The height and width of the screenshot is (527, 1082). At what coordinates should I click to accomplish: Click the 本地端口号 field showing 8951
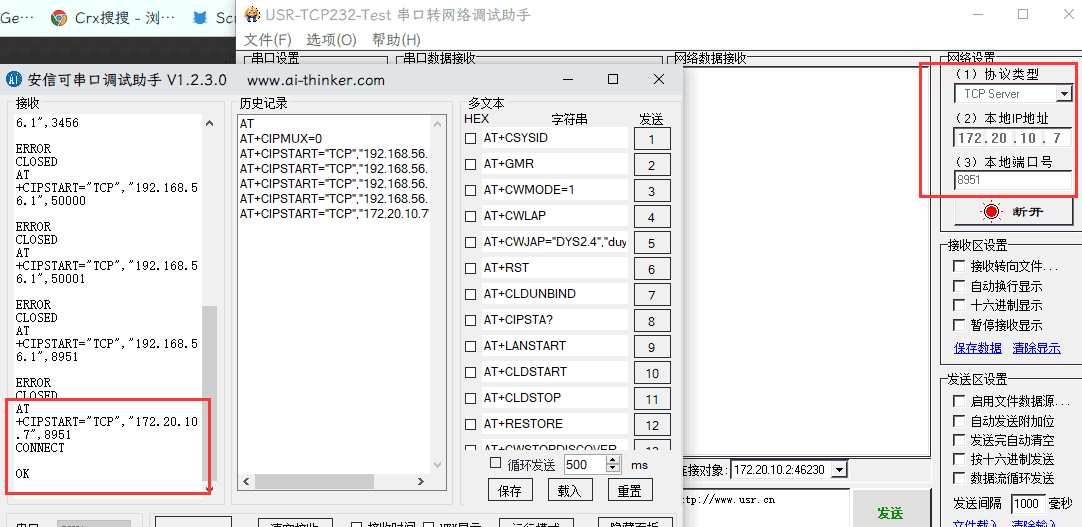pyautogui.click(x=1012, y=180)
